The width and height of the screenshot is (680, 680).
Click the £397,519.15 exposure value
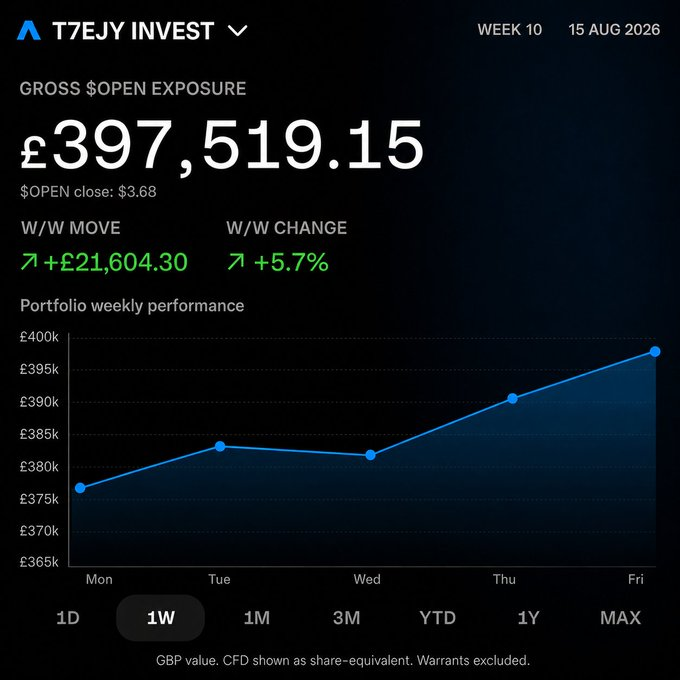[222, 145]
